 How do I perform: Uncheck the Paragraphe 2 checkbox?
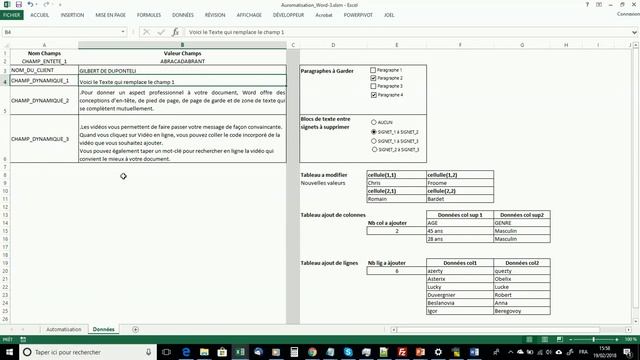pos(373,78)
